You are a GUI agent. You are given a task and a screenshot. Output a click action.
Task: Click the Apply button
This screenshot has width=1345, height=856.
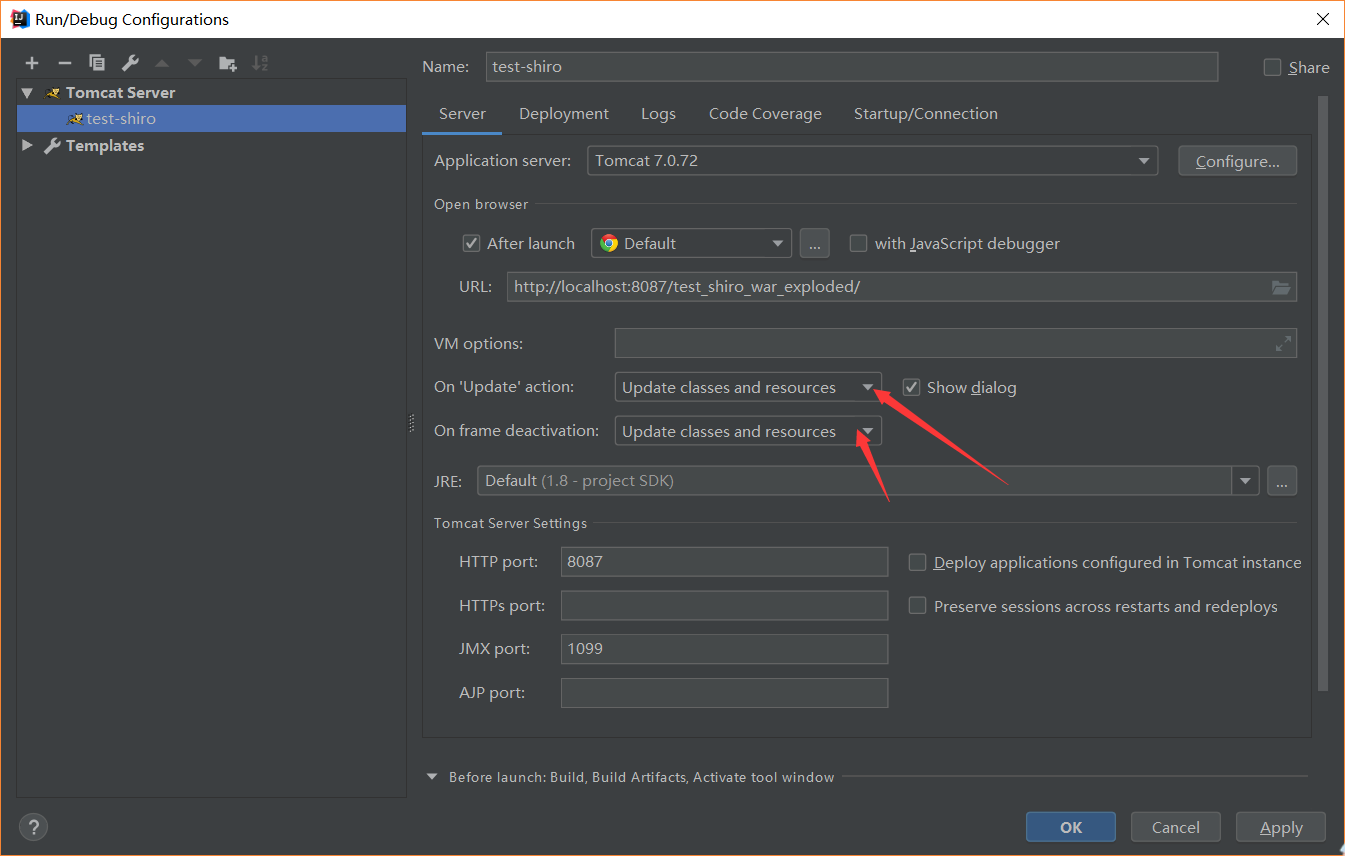1281,827
